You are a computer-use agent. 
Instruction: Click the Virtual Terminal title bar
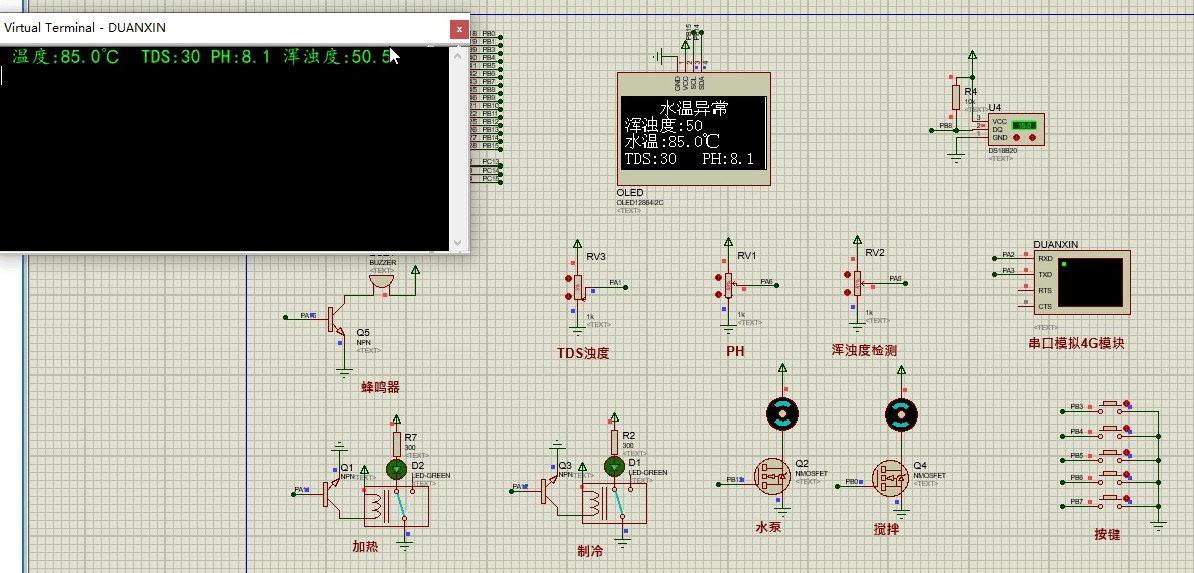pyautogui.click(x=200, y=29)
